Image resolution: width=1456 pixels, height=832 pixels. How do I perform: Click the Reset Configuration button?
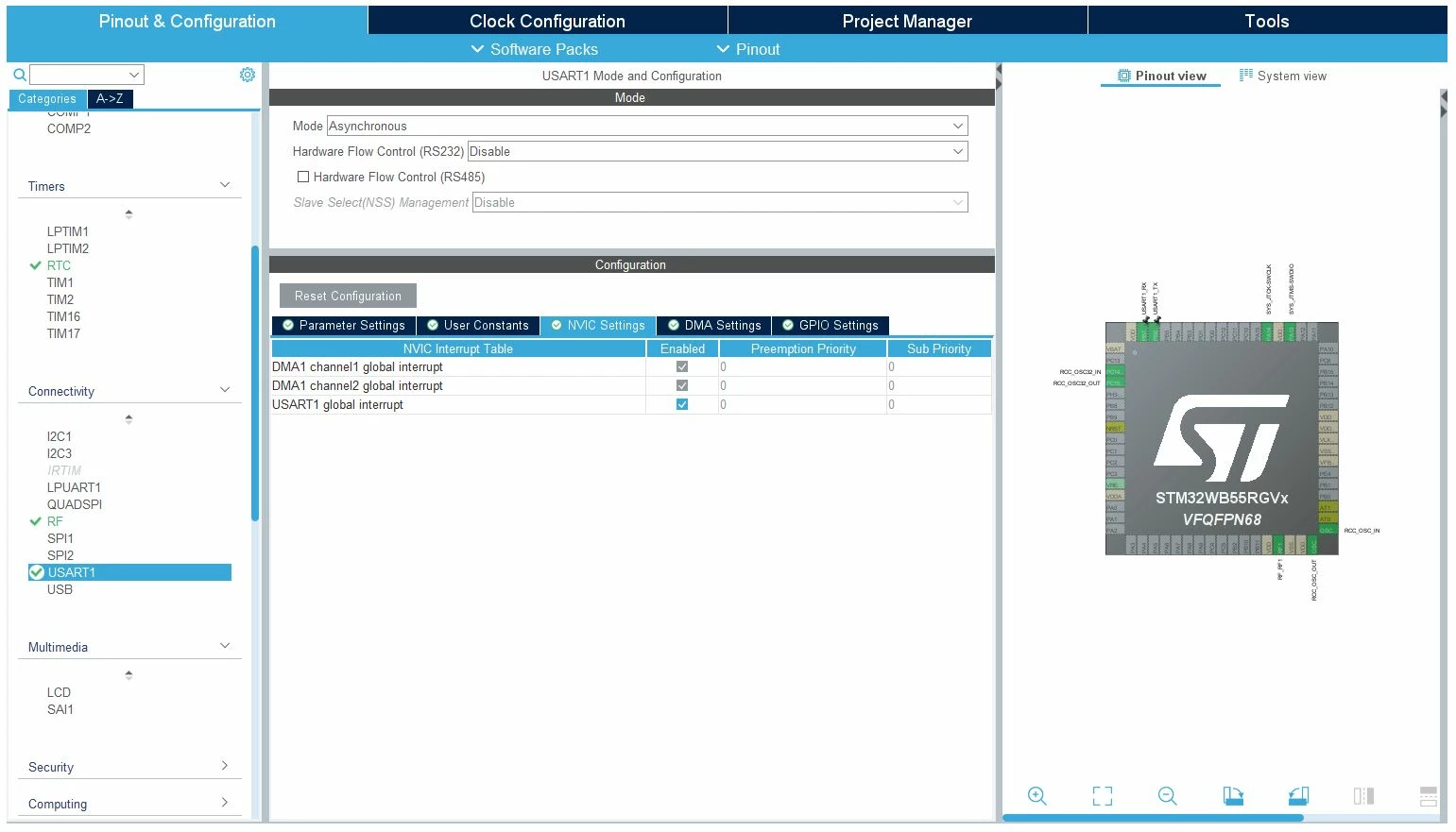[x=348, y=296]
